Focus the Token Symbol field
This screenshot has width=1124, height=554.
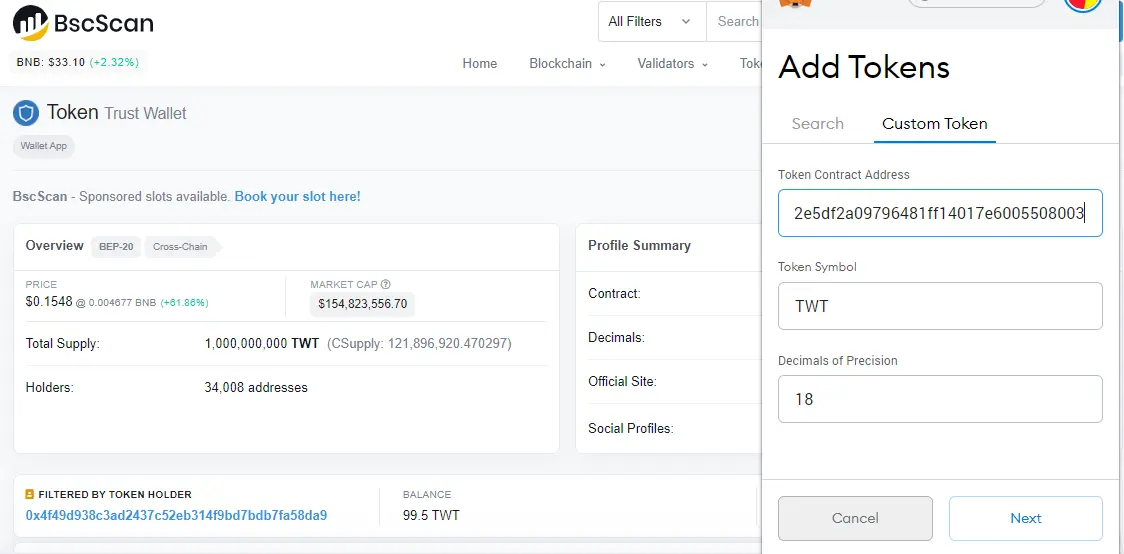click(940, 306)
